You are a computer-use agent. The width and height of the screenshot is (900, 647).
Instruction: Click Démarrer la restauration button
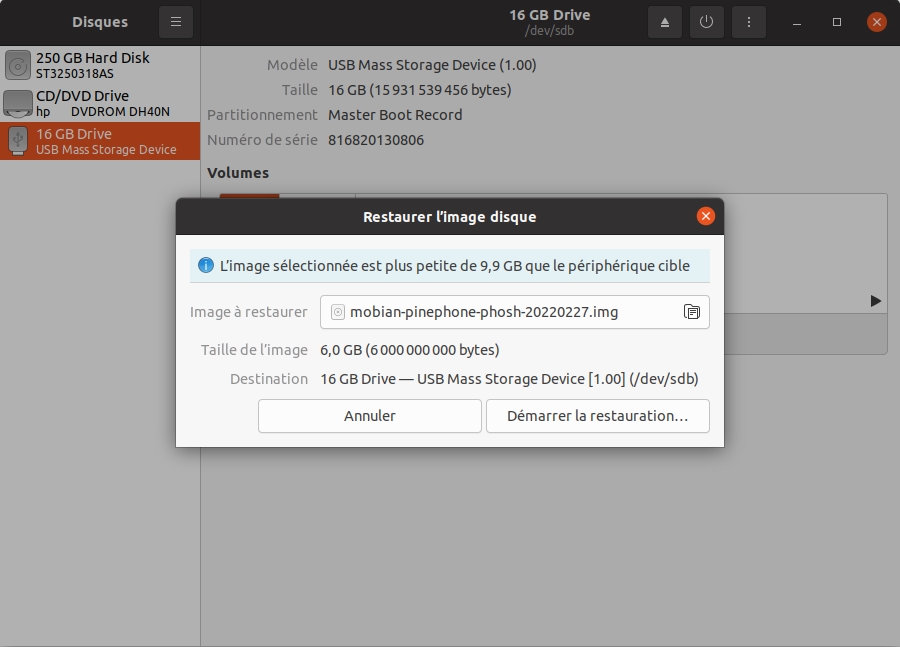597,416
